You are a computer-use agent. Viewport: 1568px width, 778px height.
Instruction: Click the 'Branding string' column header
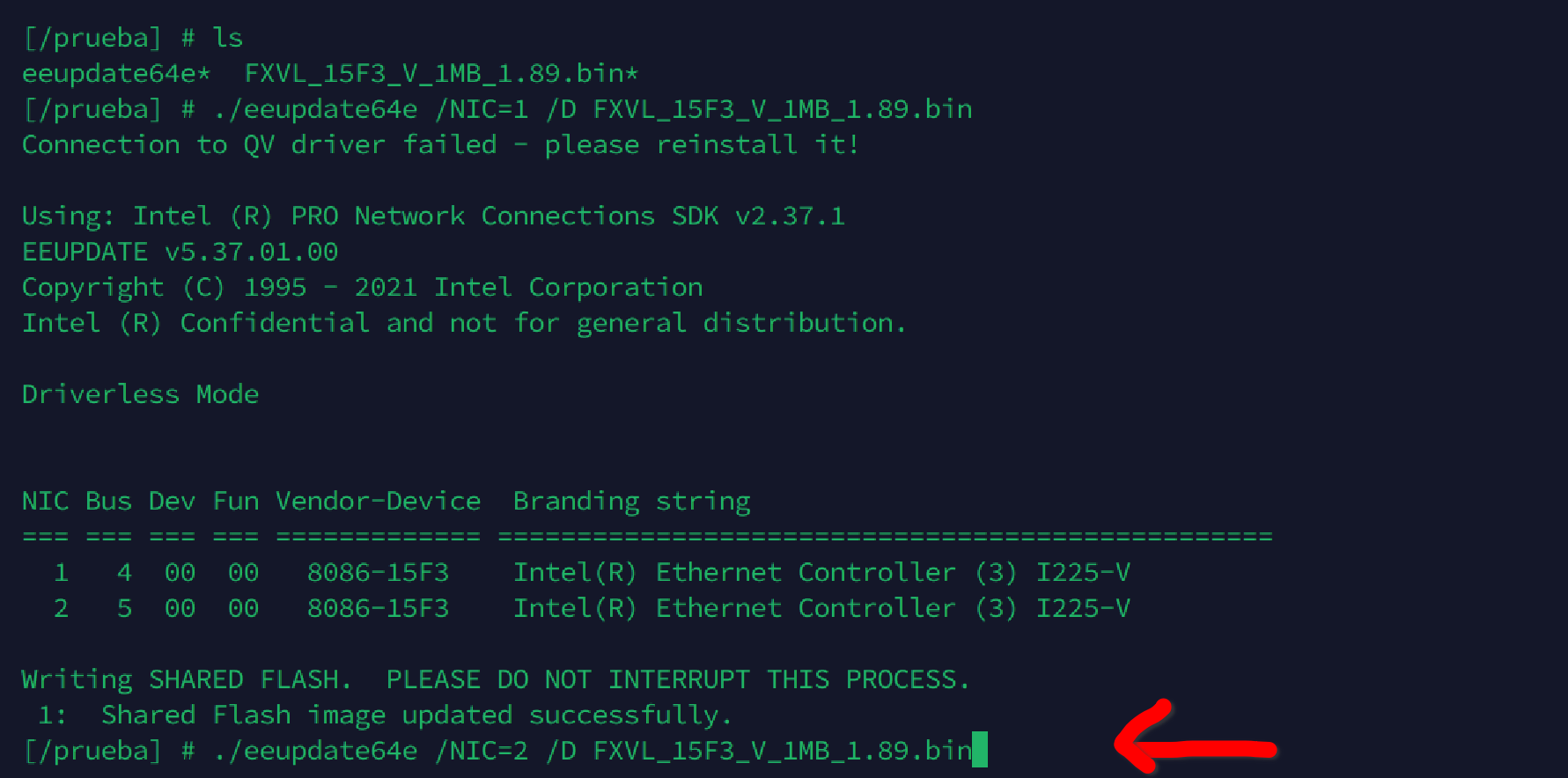[631, 502]
